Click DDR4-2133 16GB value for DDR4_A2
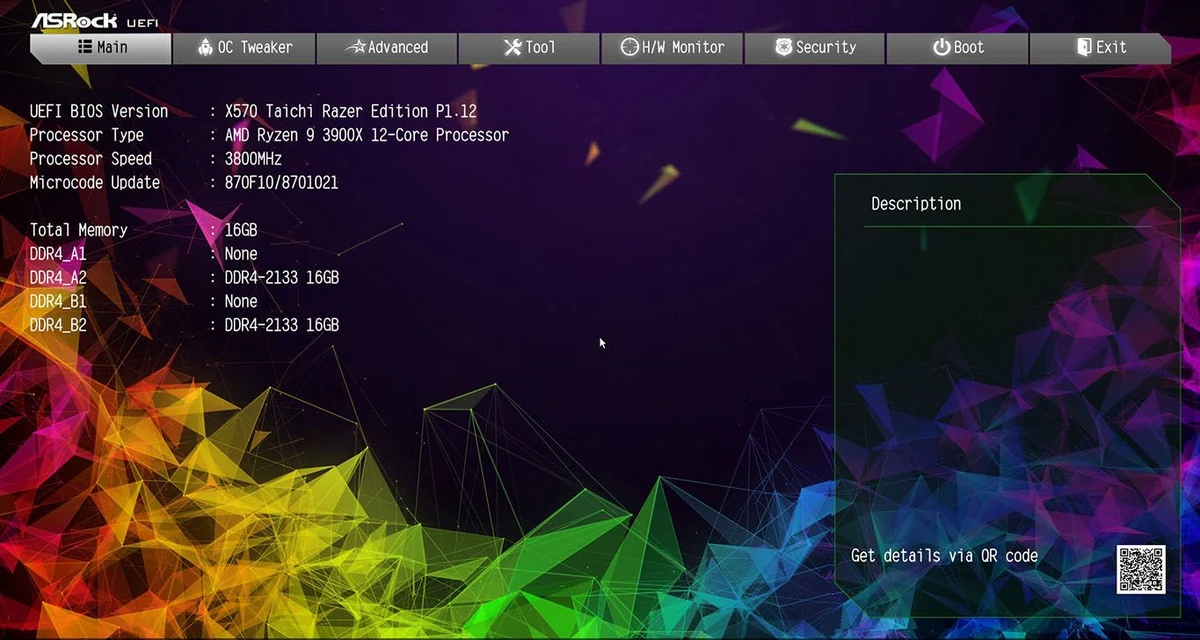Image resolution: width=1200 pixels, height=640 pixels. coord(282,278)
